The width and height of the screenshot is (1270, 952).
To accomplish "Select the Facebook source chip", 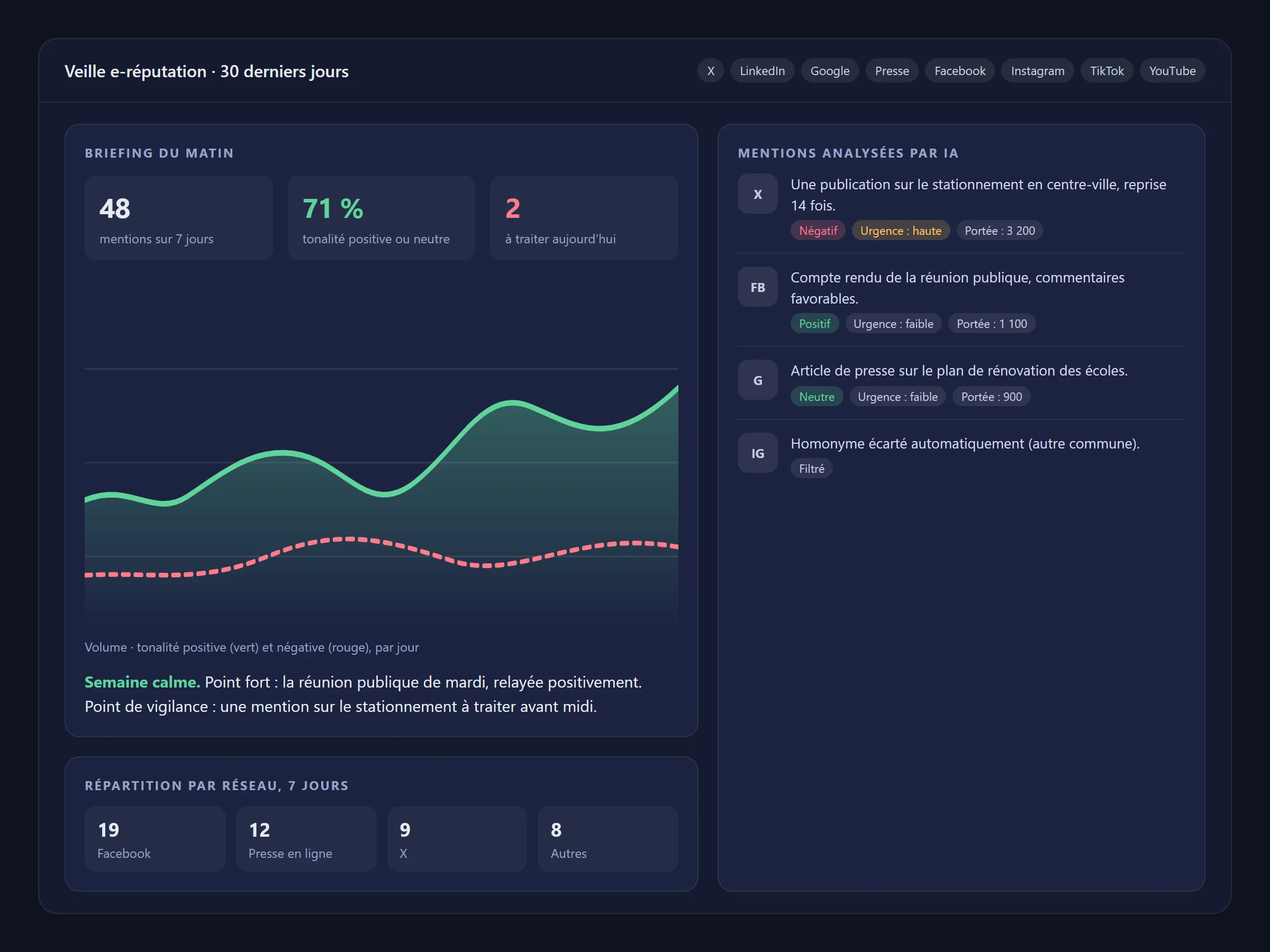I will (x=959, y=70).
